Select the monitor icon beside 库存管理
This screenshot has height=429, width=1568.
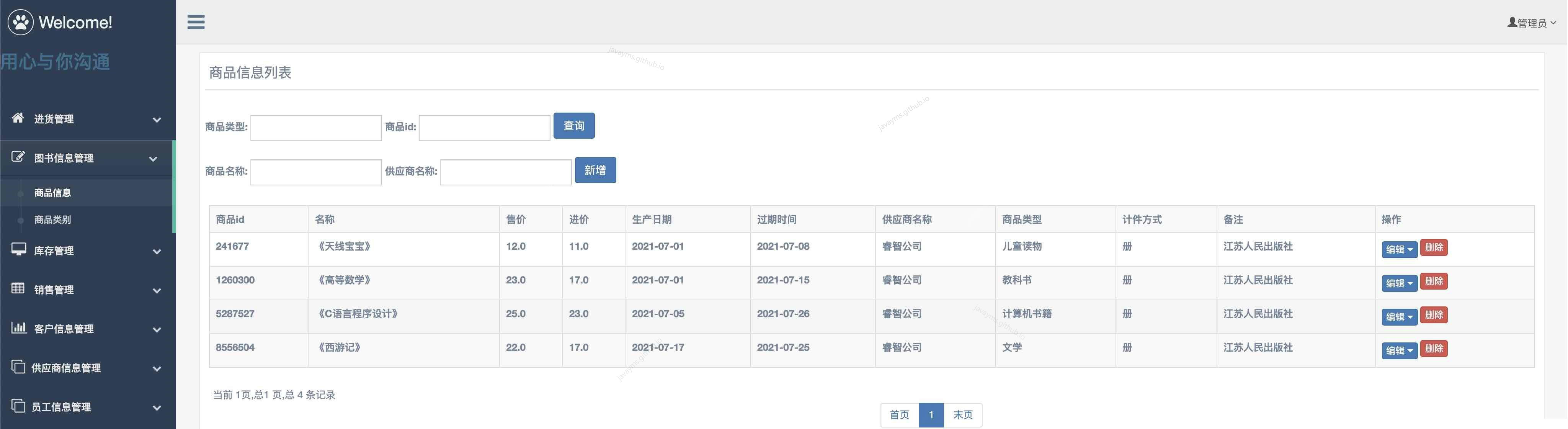click(x=18, y=249)
